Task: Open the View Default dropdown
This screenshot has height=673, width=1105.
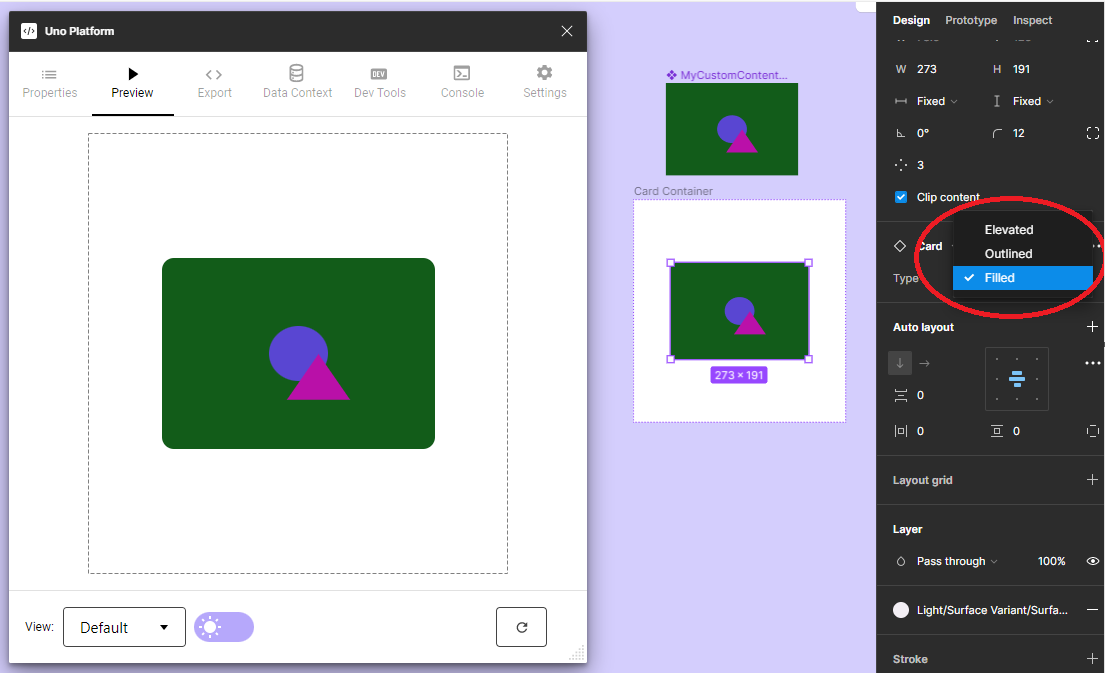Action: pyautogui.click(x=124, y=627)
